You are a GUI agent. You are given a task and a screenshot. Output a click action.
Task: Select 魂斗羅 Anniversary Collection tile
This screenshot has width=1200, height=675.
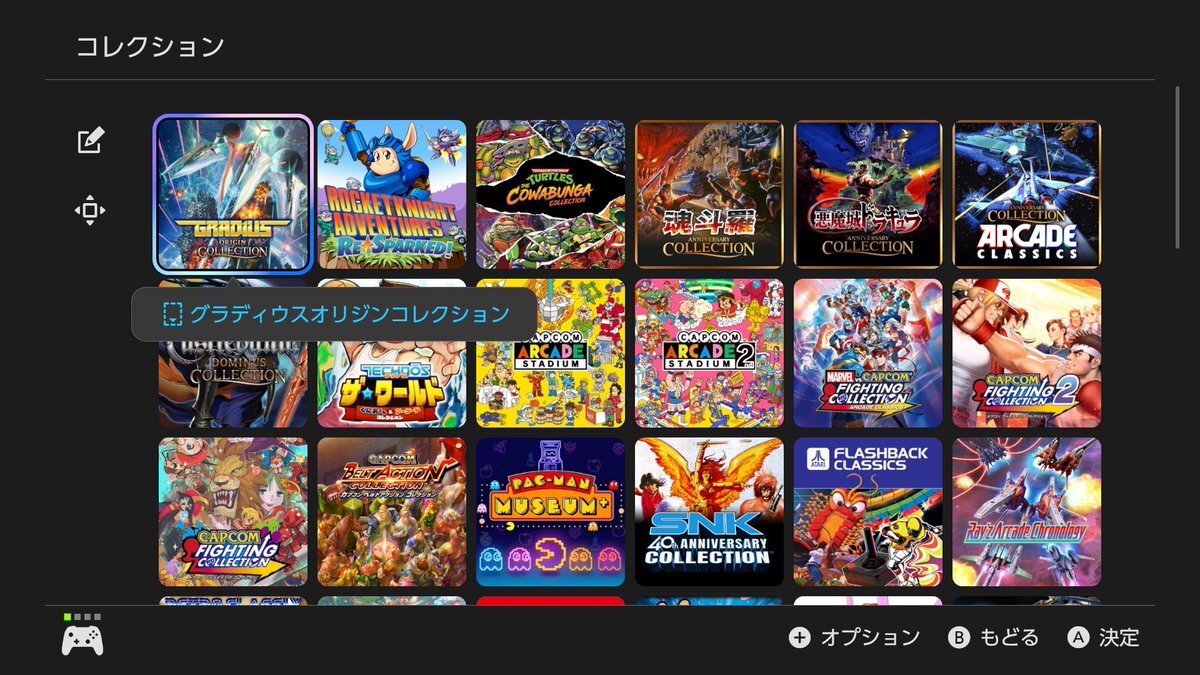pyautogui.click(x=709, y=194)
